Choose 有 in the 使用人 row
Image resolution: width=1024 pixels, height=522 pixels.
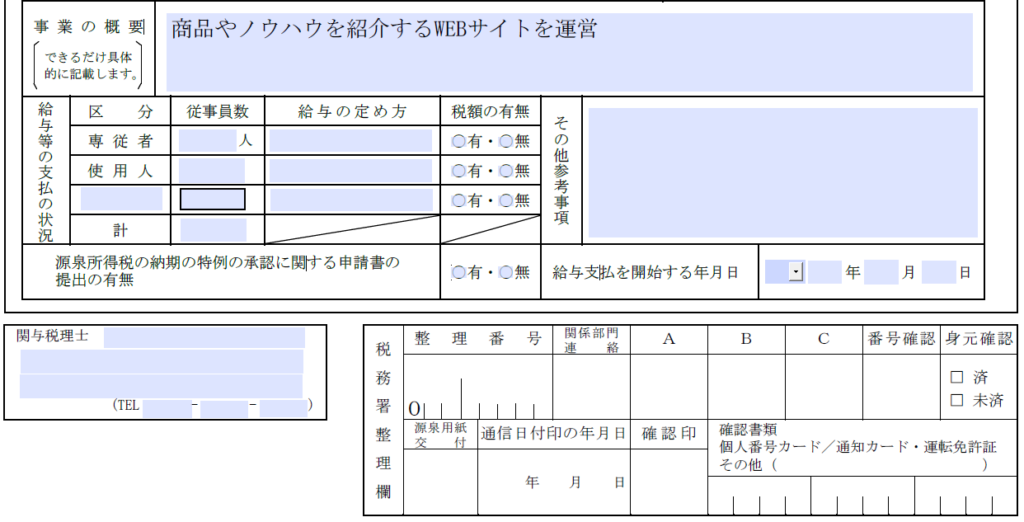459,171
